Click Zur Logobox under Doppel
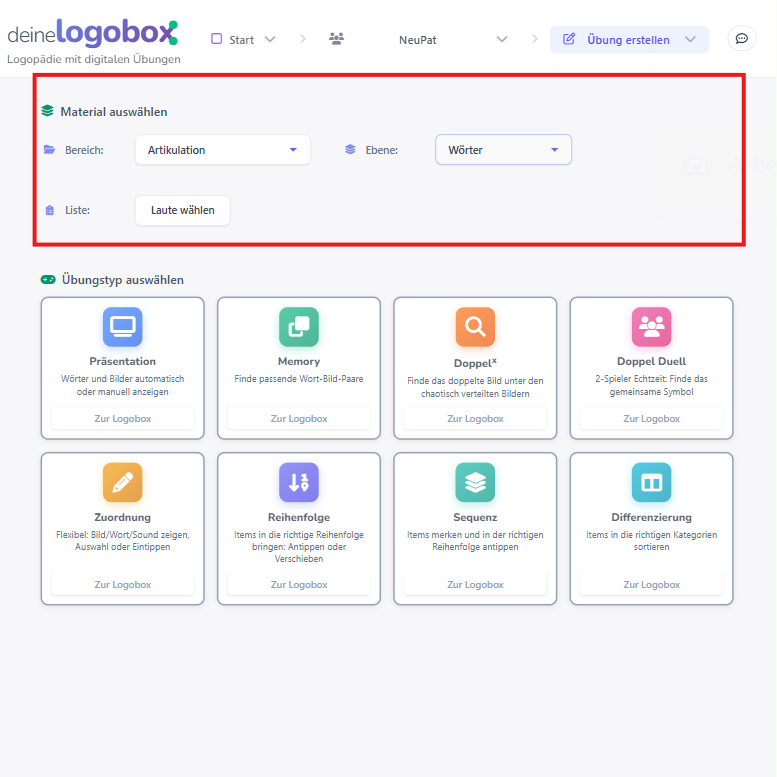The image size is (777, 777). pyautogui.click(x=475, y=418)
